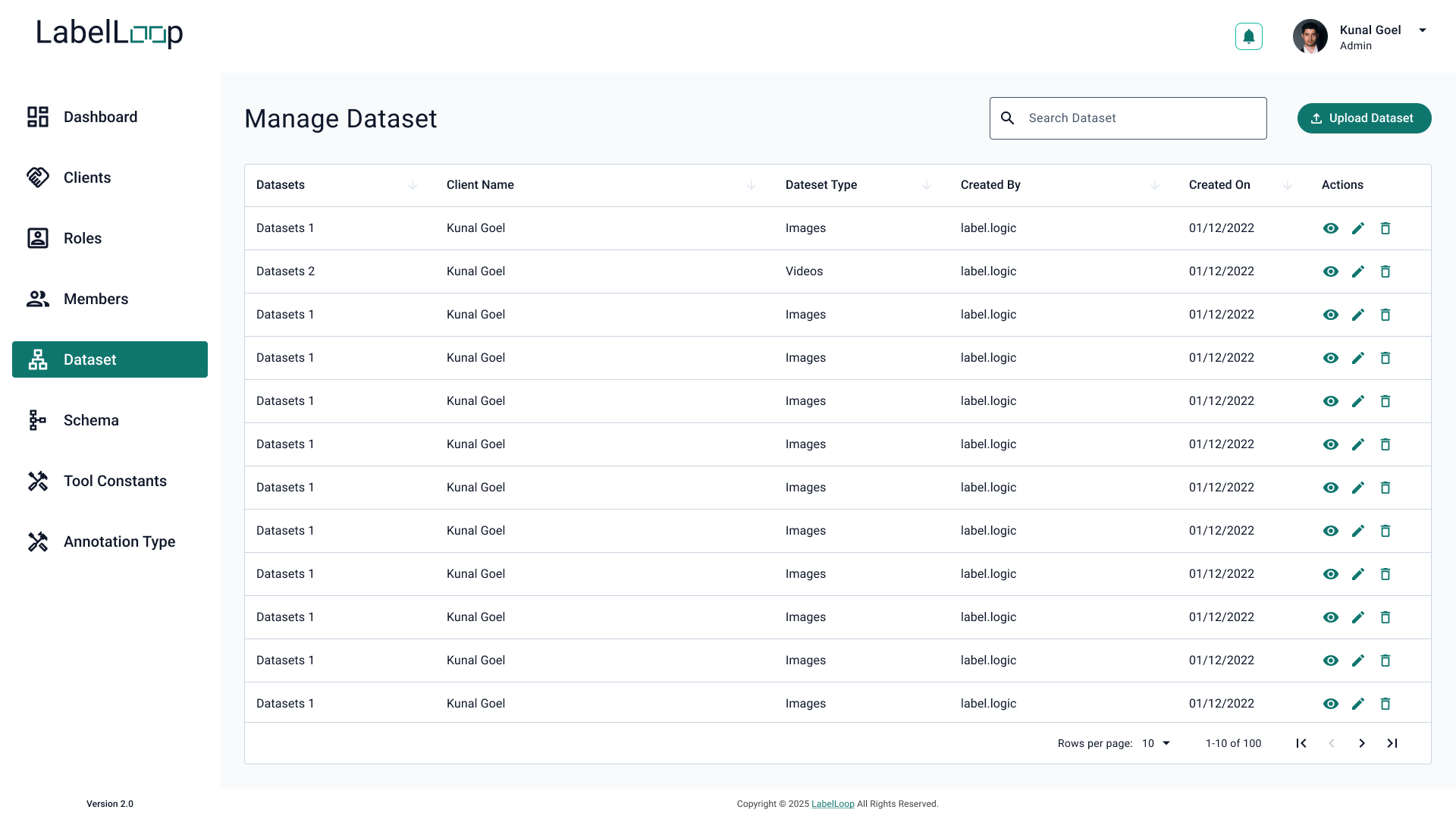Go to the next page

[1362, 743]
